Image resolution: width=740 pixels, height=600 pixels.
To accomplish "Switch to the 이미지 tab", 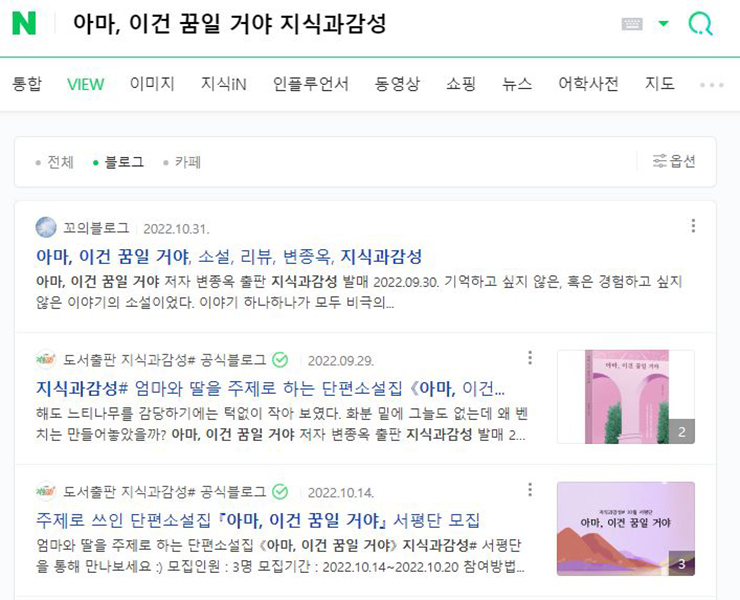I will pyautogui.click(x=152, y=84).
